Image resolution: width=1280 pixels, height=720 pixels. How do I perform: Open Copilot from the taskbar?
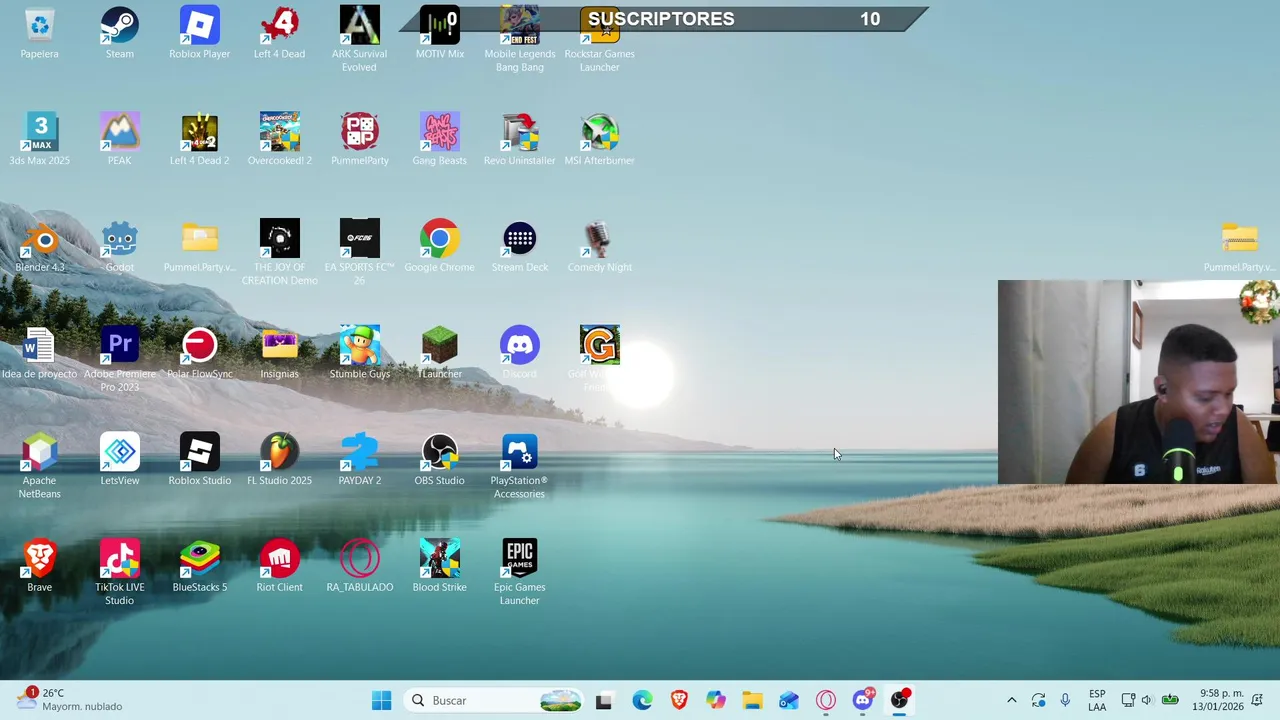[x=716, y=700]
